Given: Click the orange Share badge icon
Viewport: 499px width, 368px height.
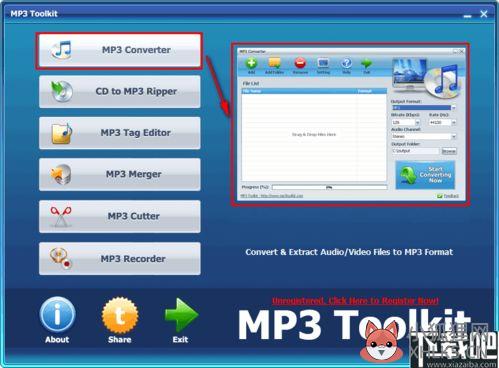Looking at the screenshot, I should tap(120, 315).
